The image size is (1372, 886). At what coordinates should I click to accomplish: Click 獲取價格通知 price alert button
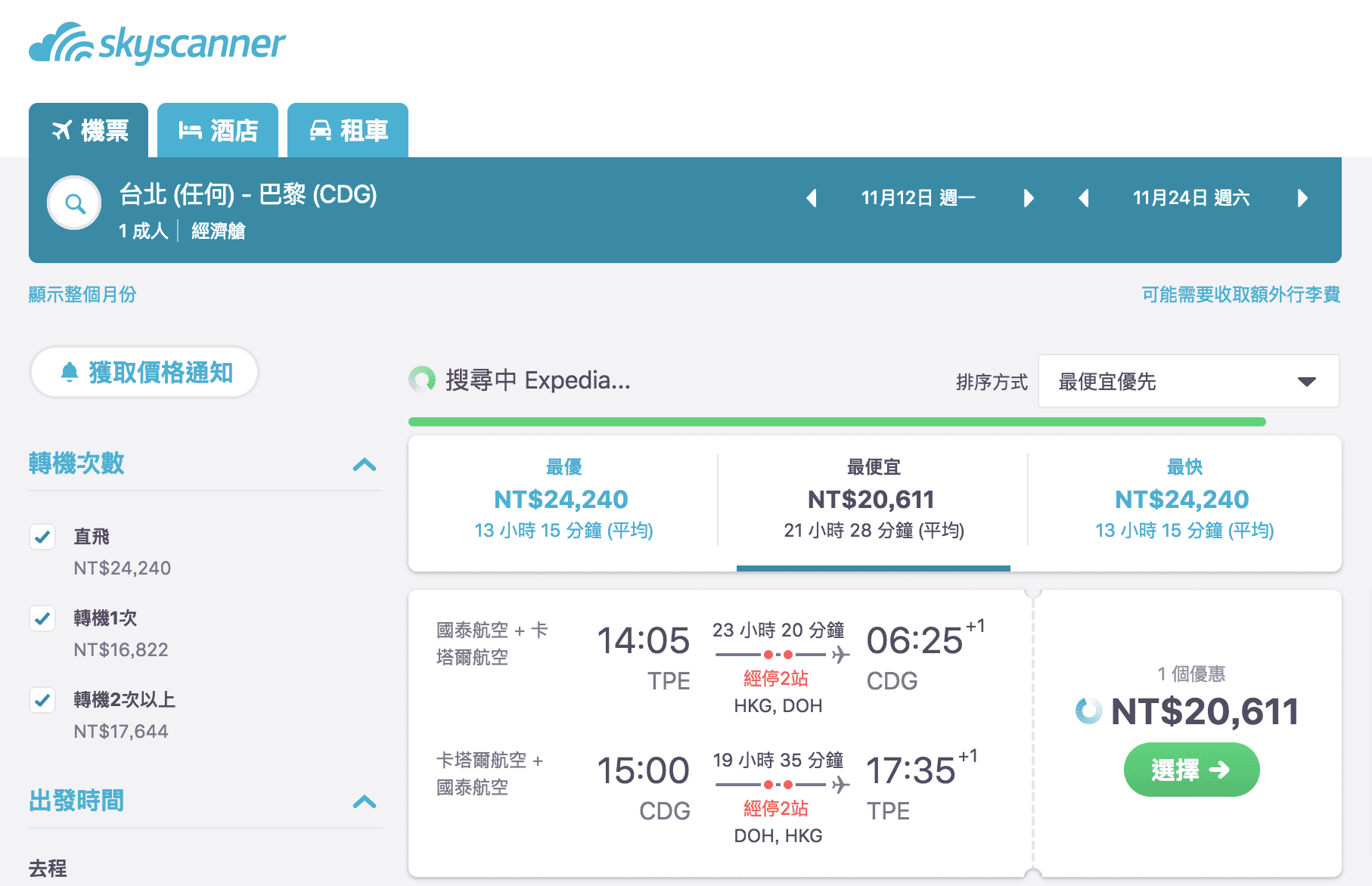tap(144, 372)
